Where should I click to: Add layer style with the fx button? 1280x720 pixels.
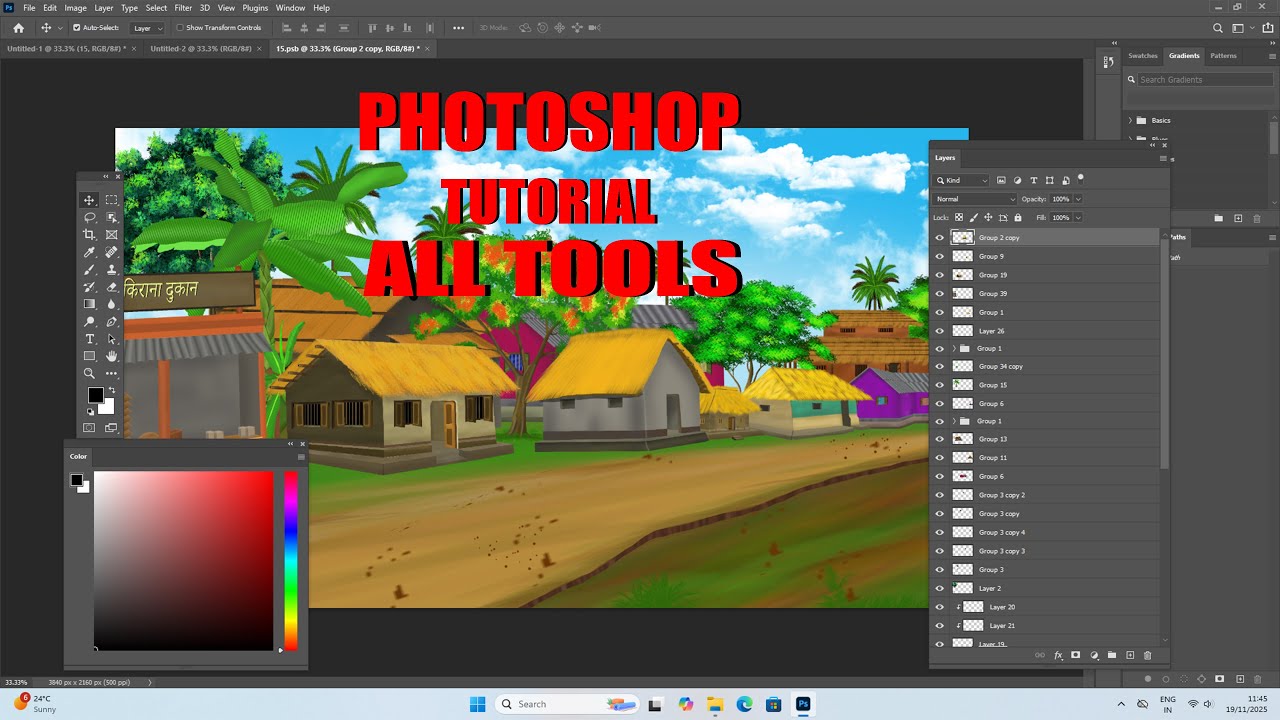pyautogui.click(x=1058, y=655)
